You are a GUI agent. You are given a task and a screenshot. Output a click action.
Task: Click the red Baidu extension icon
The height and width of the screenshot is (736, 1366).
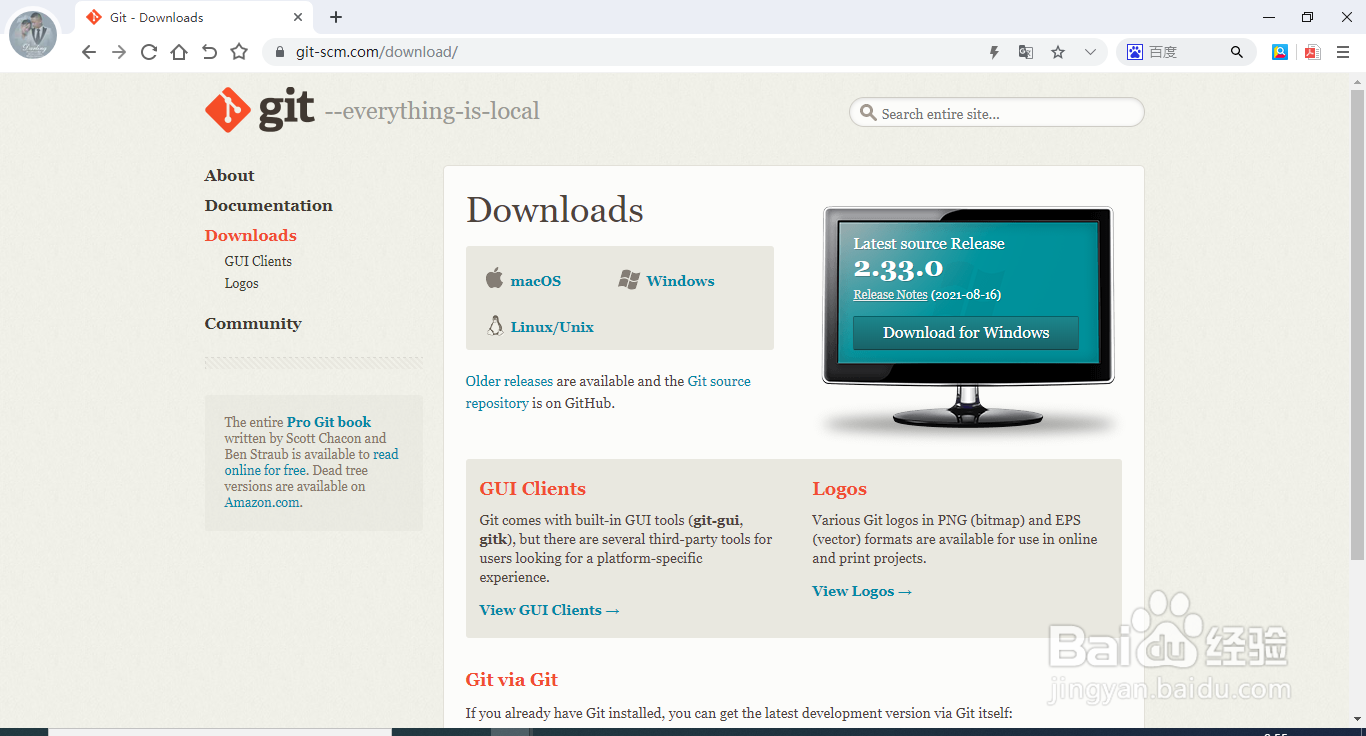coord(1312,51)
